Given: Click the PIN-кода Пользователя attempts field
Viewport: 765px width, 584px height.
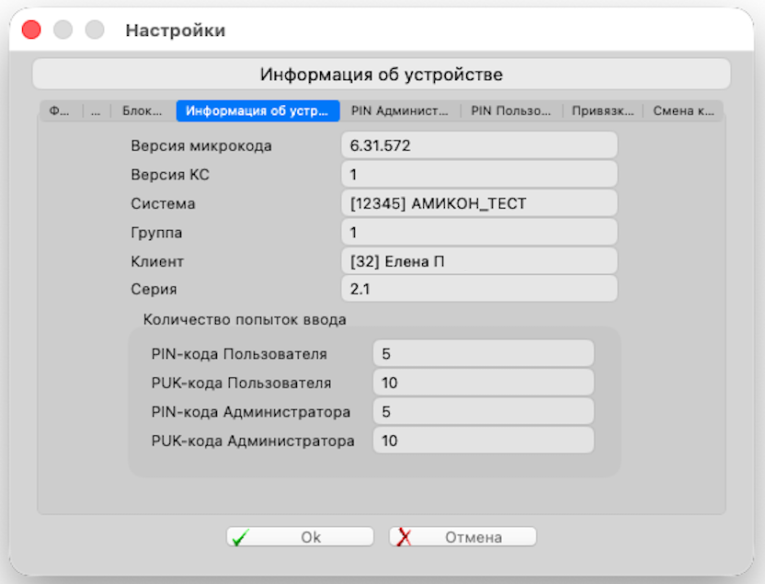Looking at the screenshot, I should (x=483, y=354).
